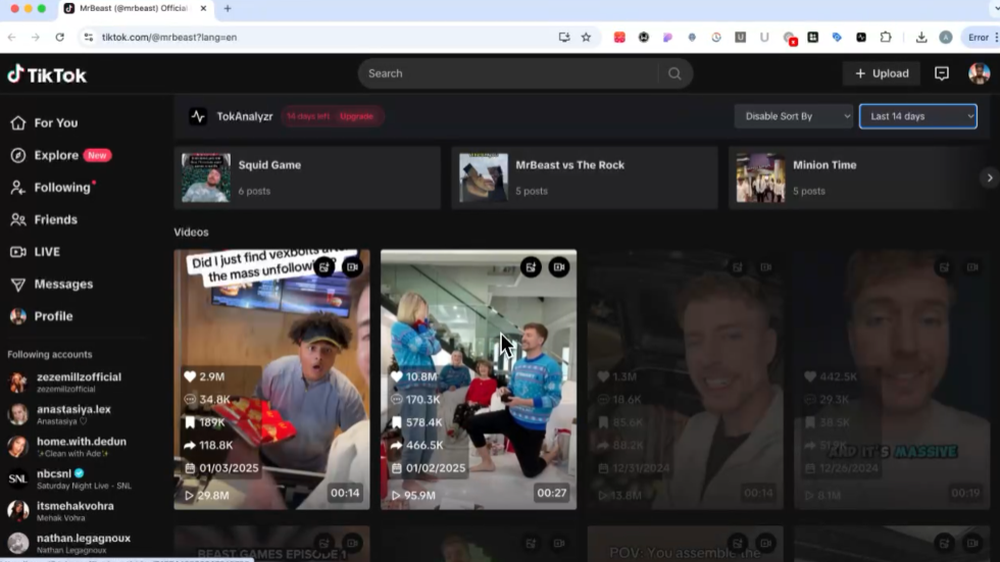Click the browser forward arrow

coord(36,38)
